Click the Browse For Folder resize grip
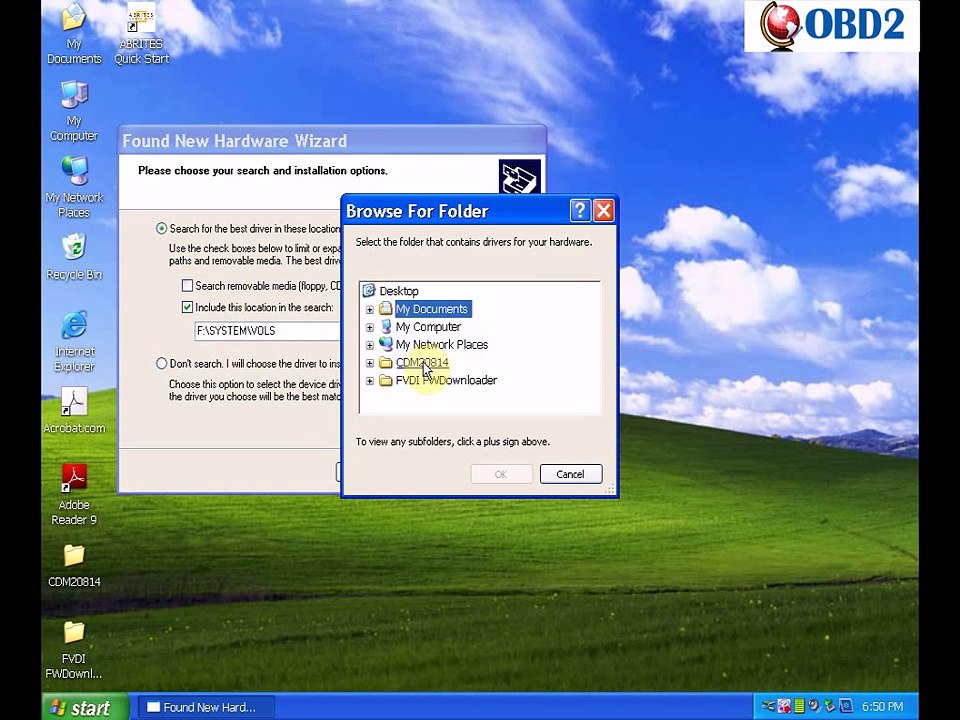Image resolution: width=960 pixels, height=720 pixels. click(609, 488)
